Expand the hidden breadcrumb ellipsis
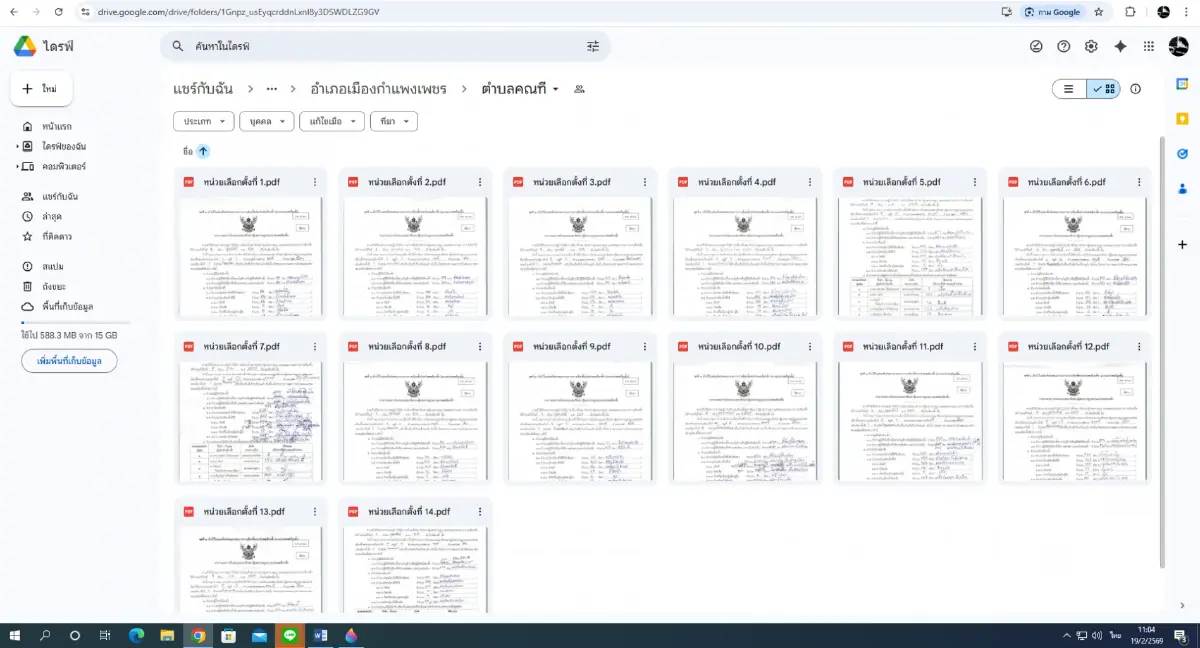 pyautogui.click(x=272, y=88)
